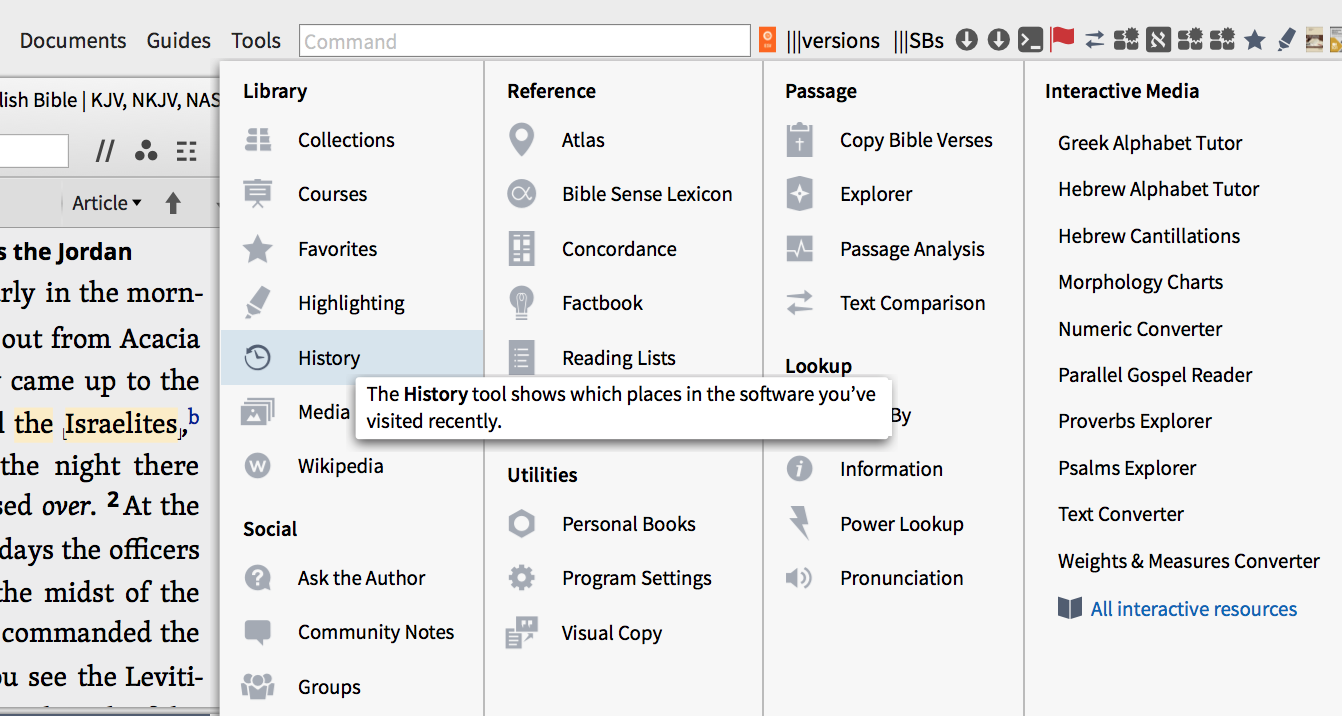Image resolution: width=1342 pixels, height=716 pixels.
Task: Click the collections icon directly left of the aleph icon
Action: point(1126,40)
